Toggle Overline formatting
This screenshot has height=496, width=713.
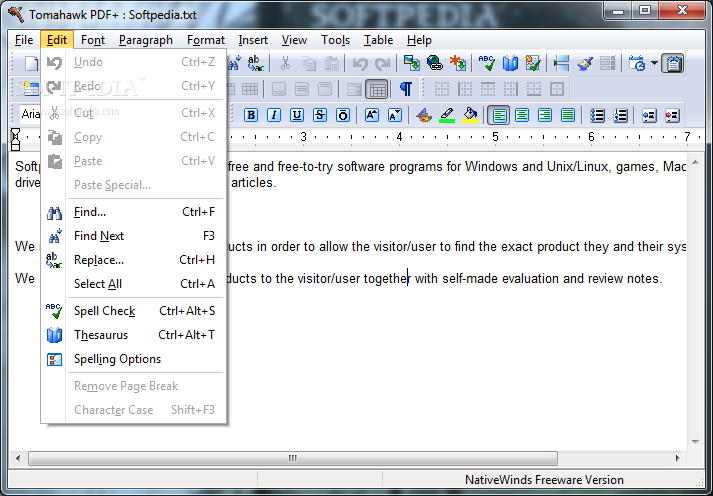pos(343,115)
